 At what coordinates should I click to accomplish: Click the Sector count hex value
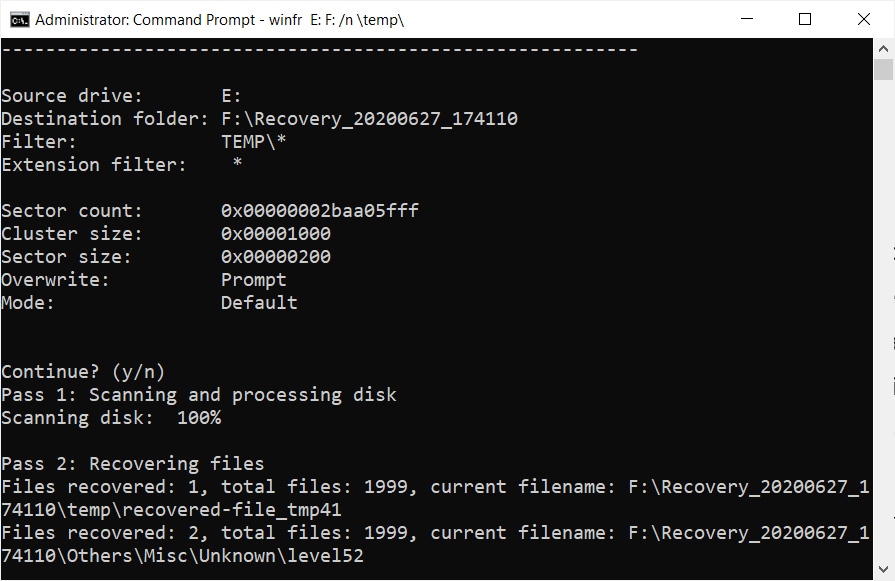point(319,211)
